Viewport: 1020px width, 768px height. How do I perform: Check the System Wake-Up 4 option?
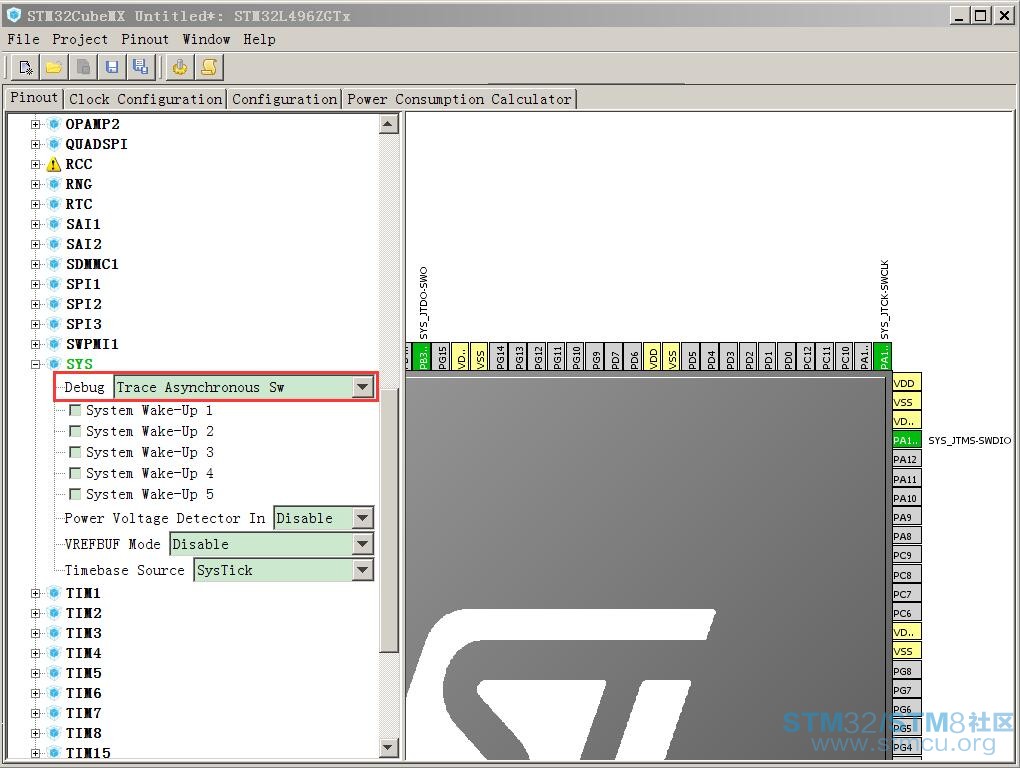click(x=75, y=473)
